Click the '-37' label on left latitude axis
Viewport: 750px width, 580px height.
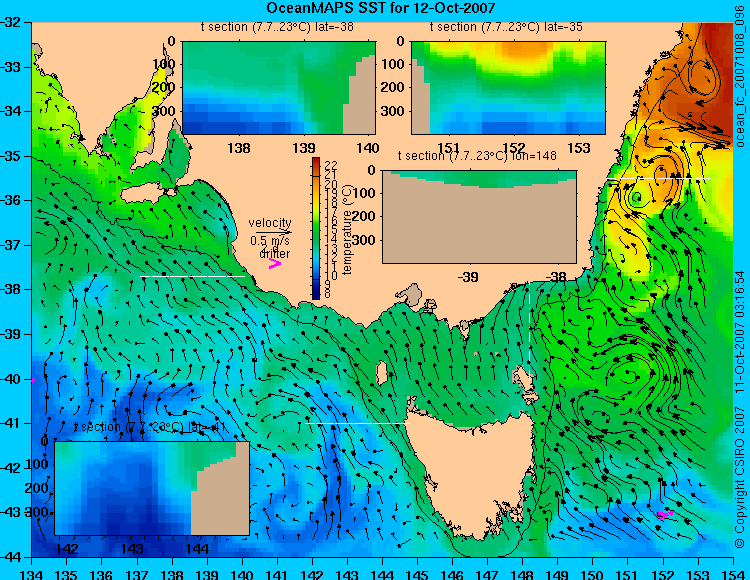[10, 245]
